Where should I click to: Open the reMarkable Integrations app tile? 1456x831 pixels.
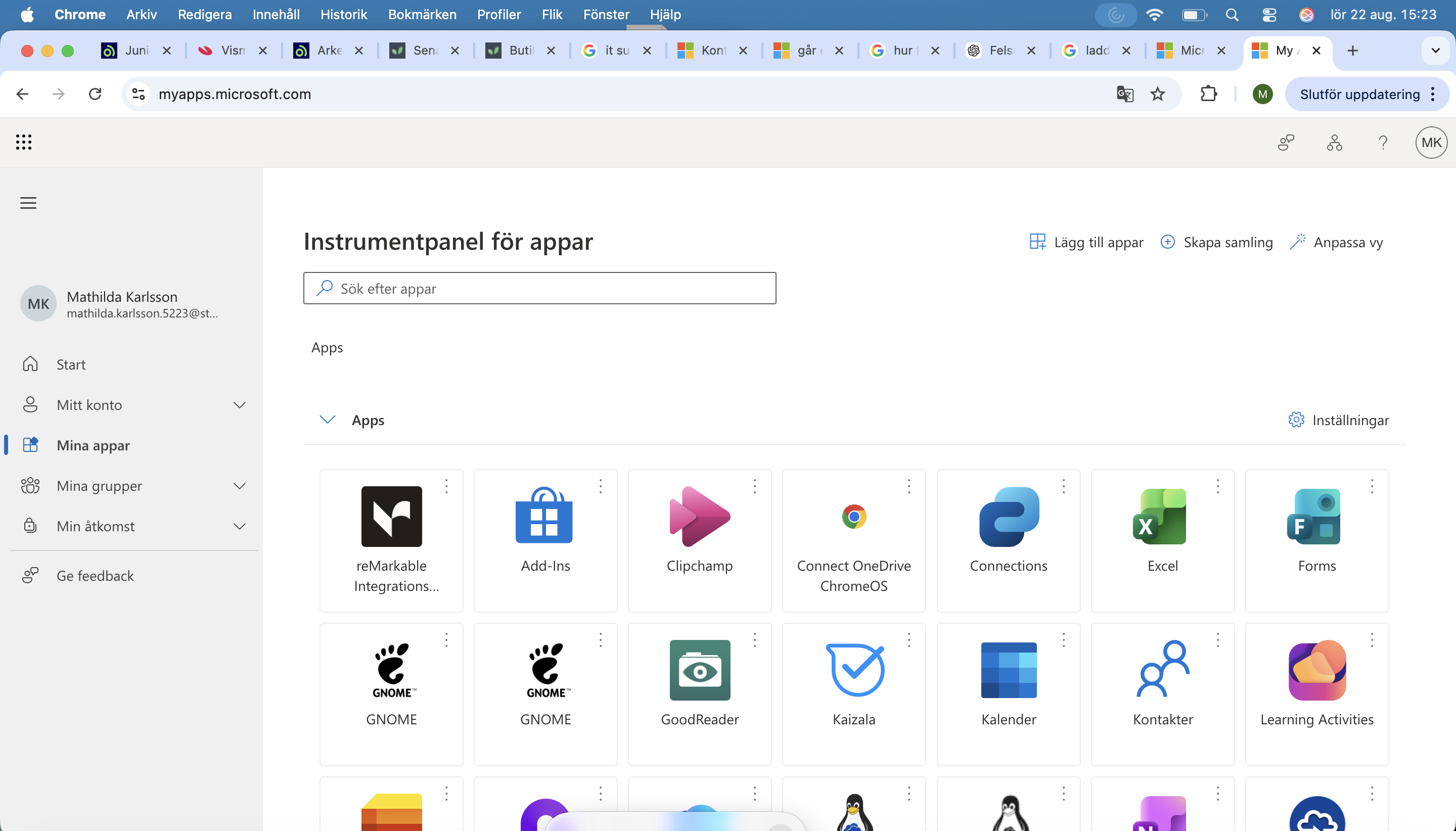coord(391,540)
